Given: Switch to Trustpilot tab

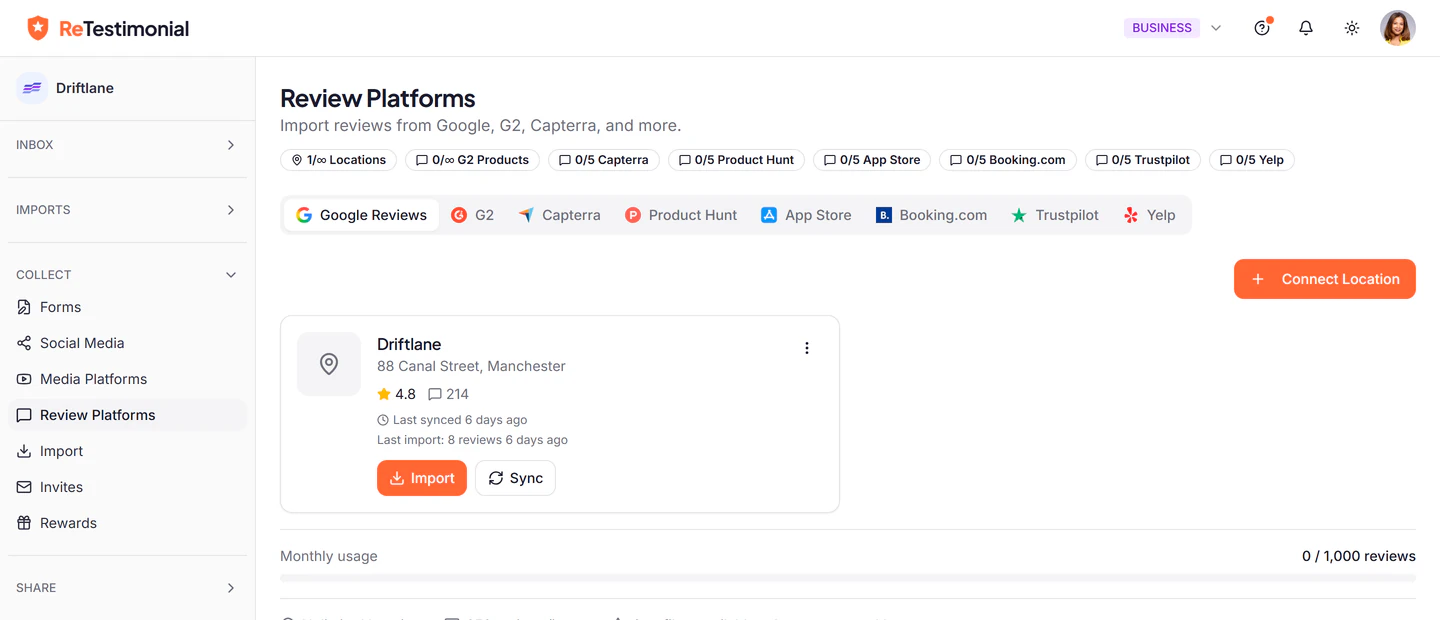Looking at the screenshot, I should pos(1055,215).
